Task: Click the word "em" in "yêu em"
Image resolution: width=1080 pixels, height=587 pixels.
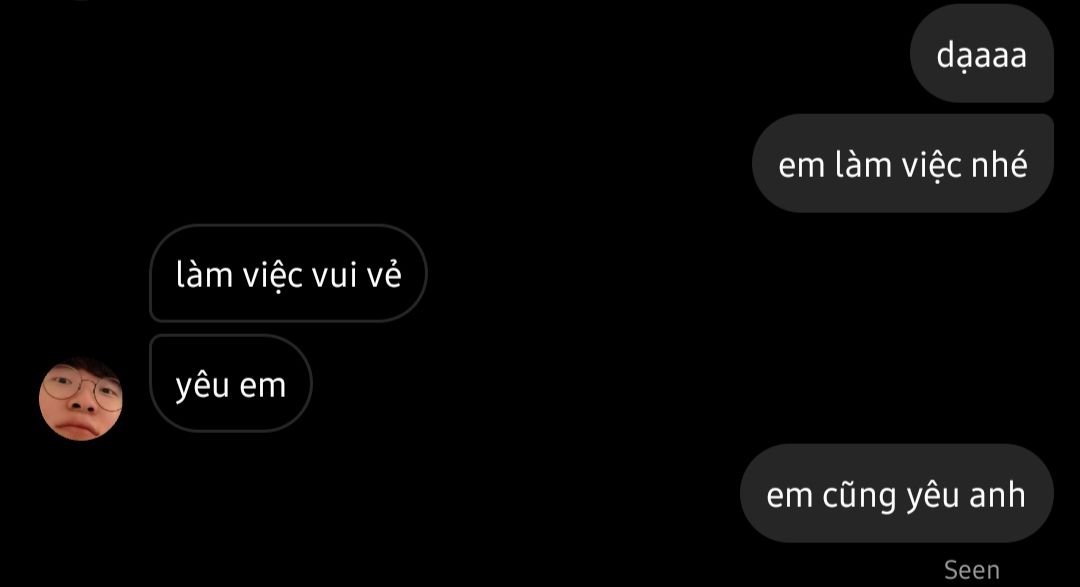Action: [x=262, y=386]
